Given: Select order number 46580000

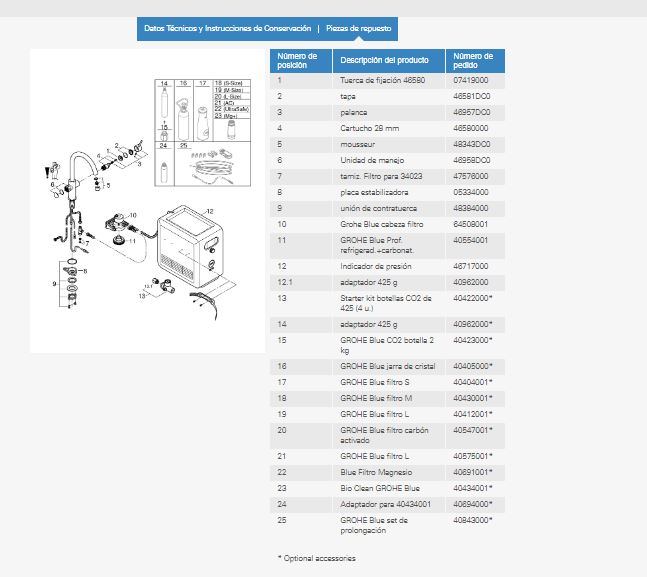Looking at the screenshot, I should coord(471,128).
